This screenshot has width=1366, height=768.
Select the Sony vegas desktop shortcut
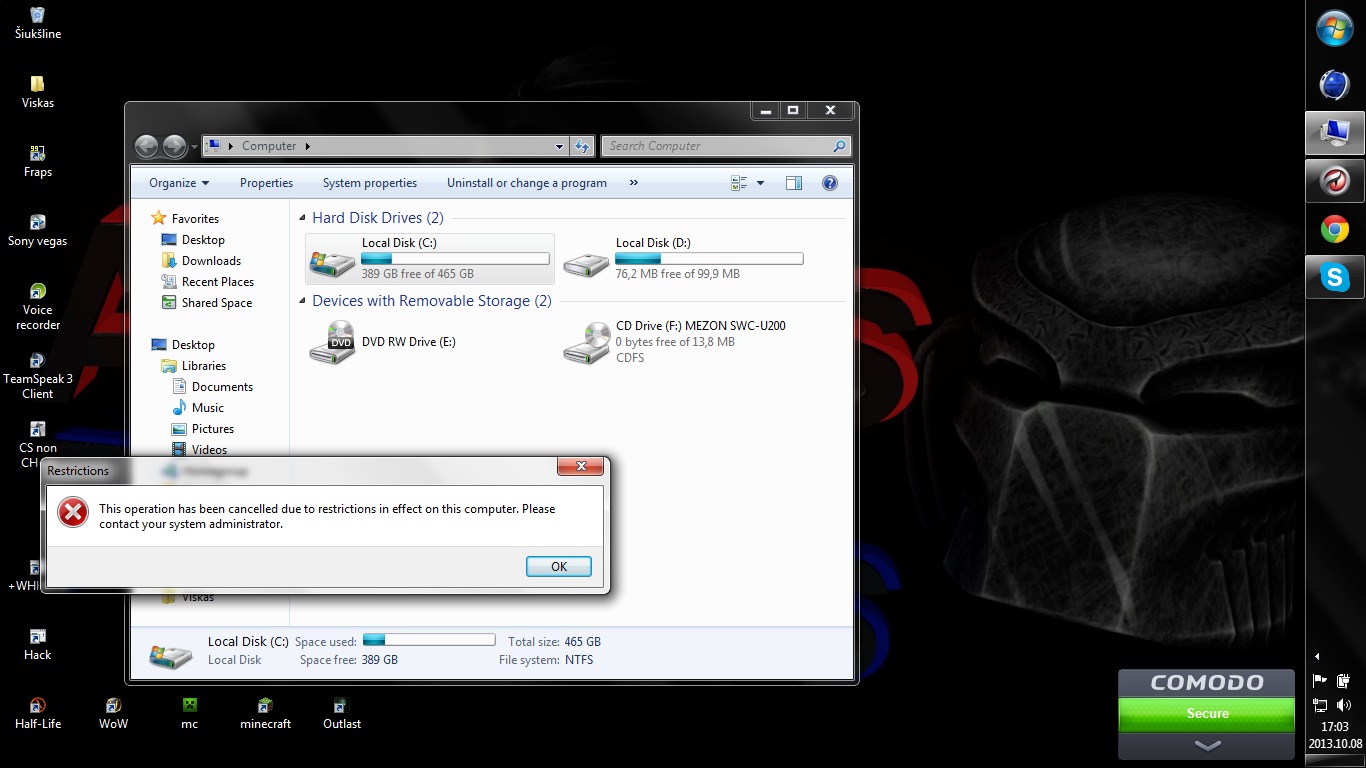click(x=38, y=230)
